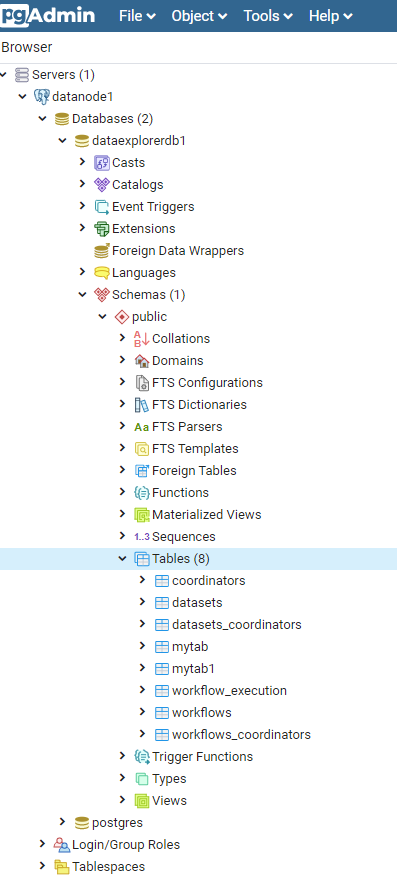Click the workflow_execution table icon
Screen dimensions: 397x879
click(x=162, y=691)
